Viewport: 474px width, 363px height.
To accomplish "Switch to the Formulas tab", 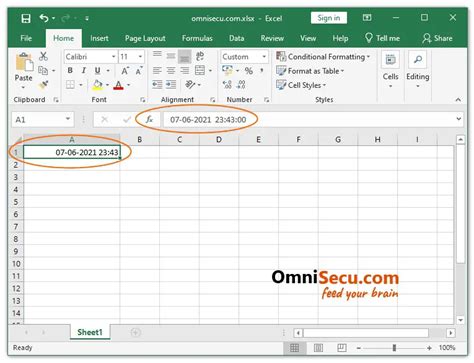I will pyautogui.click(x=197, y=38).
